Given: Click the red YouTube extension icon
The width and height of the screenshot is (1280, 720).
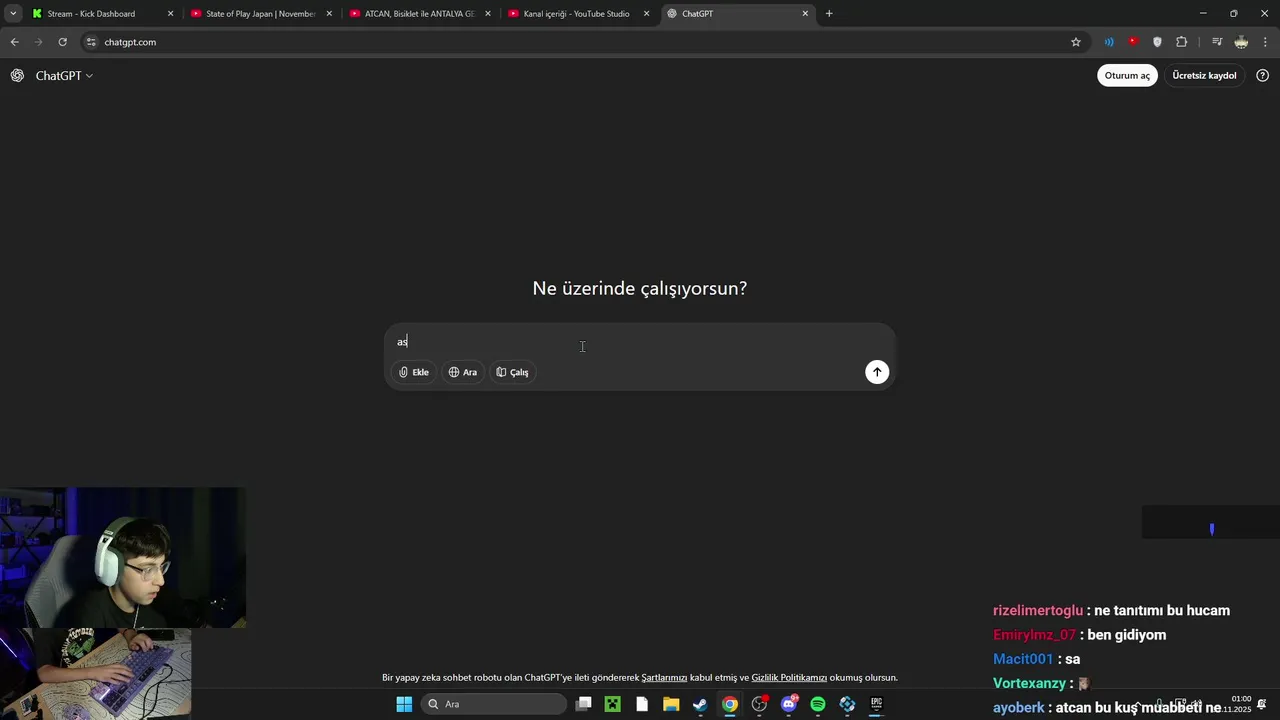Looking at the screenshot, I should tap(1133, 42).
